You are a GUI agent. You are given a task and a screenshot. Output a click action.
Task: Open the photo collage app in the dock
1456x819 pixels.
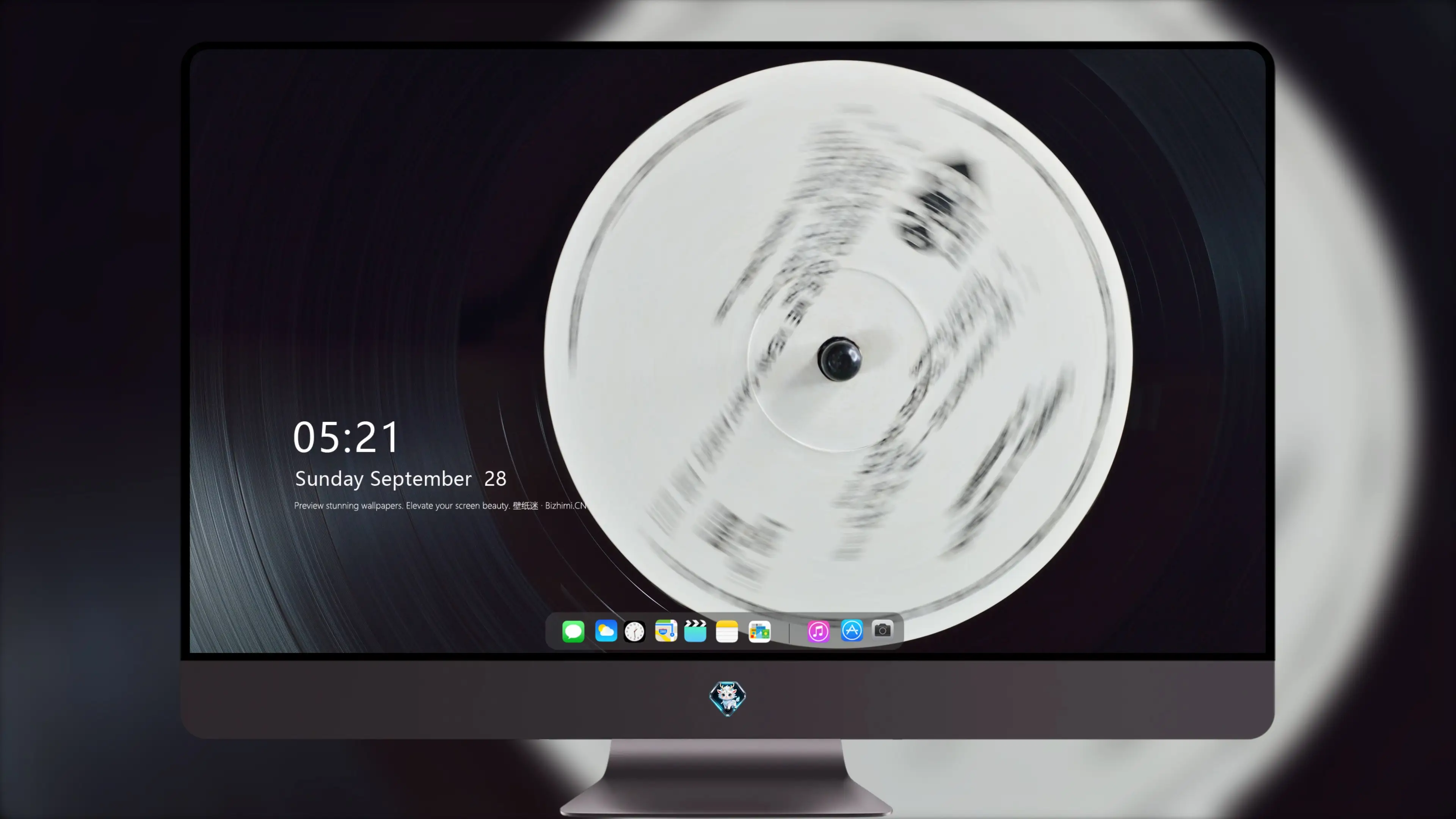coord(759,631)
